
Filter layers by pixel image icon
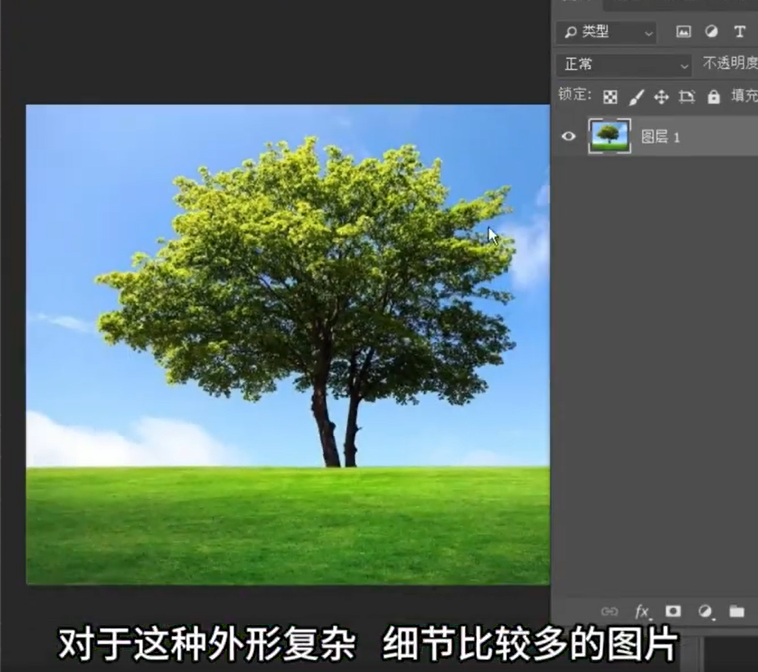[683, 32]
